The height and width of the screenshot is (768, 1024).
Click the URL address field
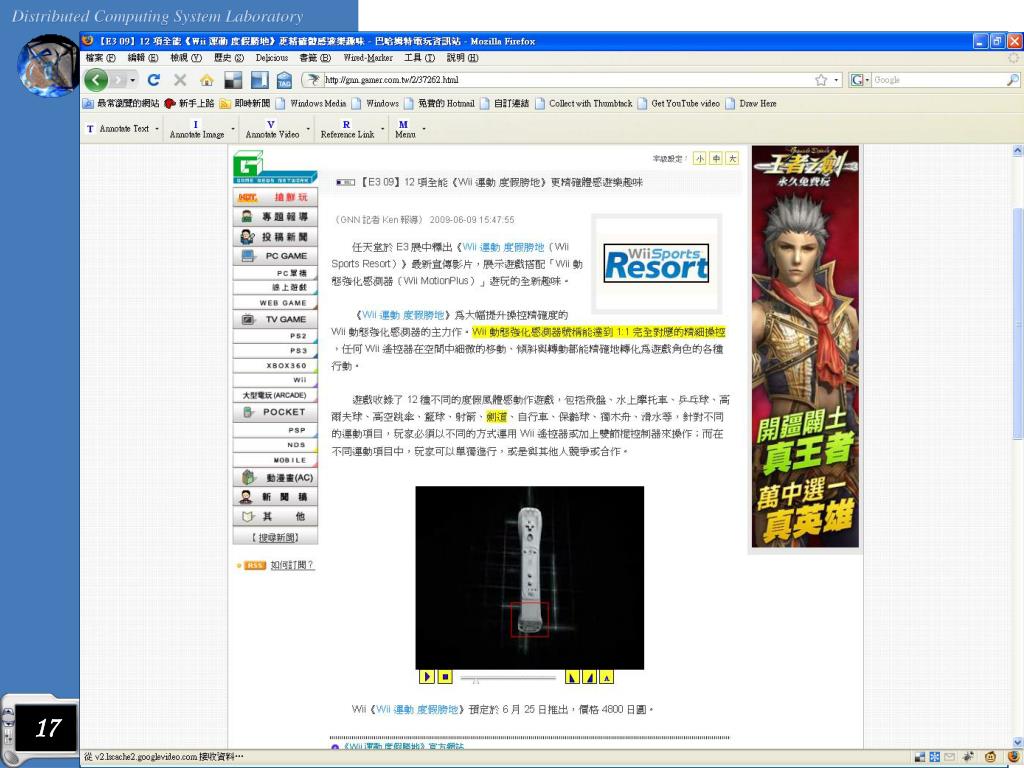566,80
